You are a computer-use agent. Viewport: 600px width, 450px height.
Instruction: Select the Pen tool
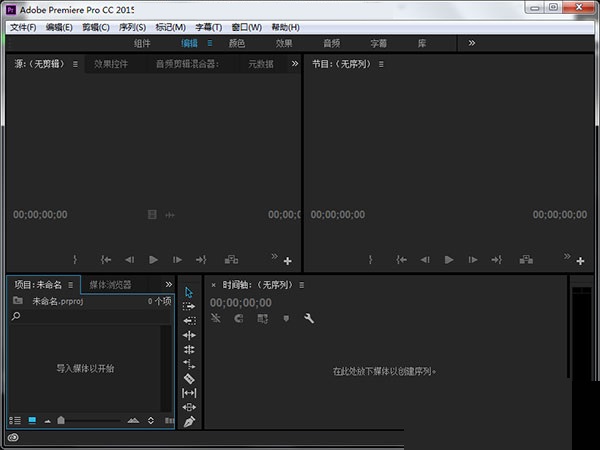click(x=189, y=422)
